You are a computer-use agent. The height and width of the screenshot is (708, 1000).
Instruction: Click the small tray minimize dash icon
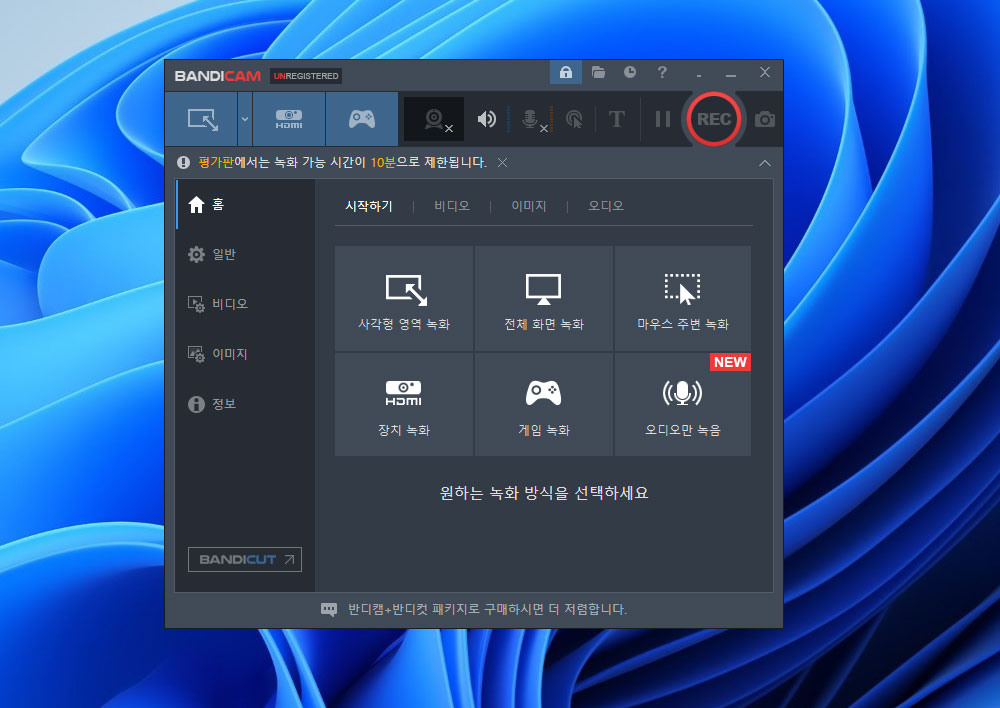699,74
